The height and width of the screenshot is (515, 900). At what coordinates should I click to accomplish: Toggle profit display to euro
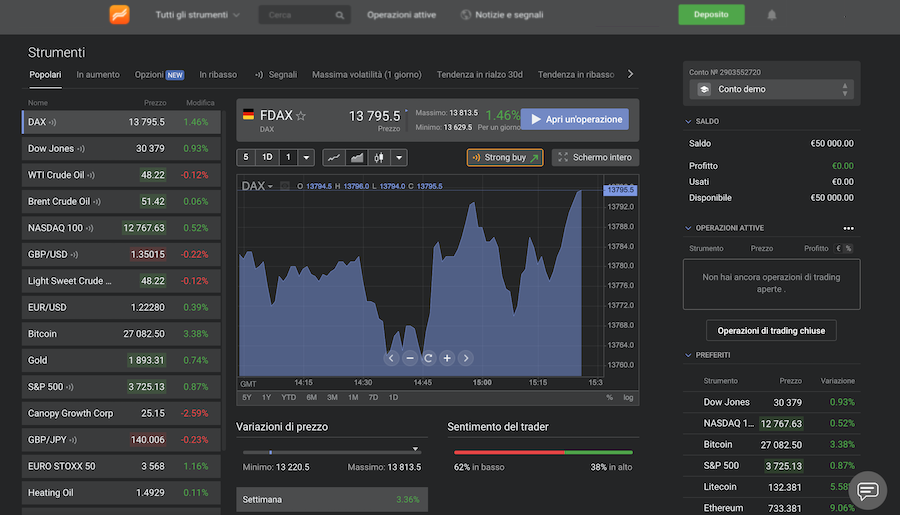pos(839,249)
